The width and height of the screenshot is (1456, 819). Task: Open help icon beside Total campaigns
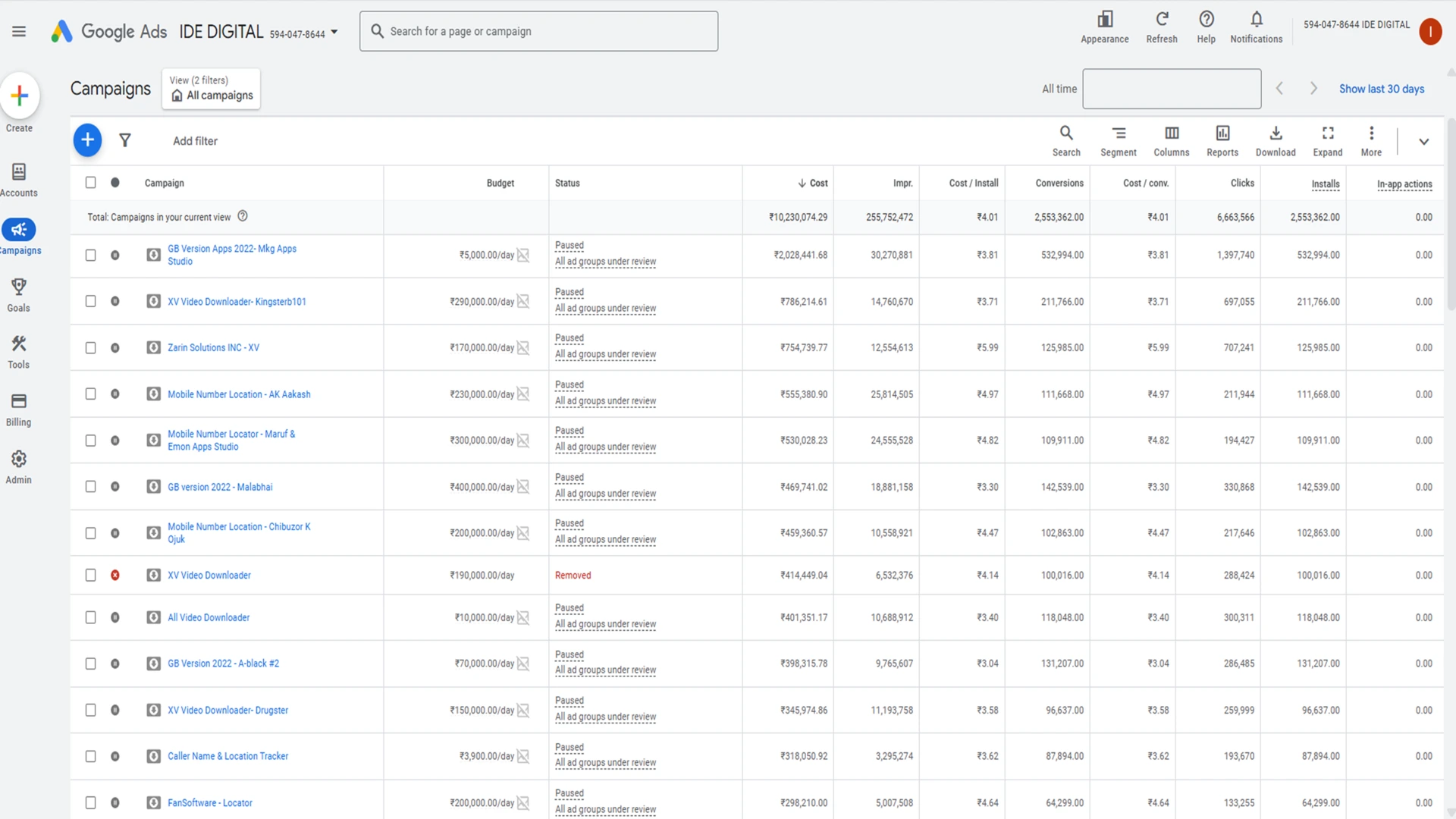coord(243,216)
